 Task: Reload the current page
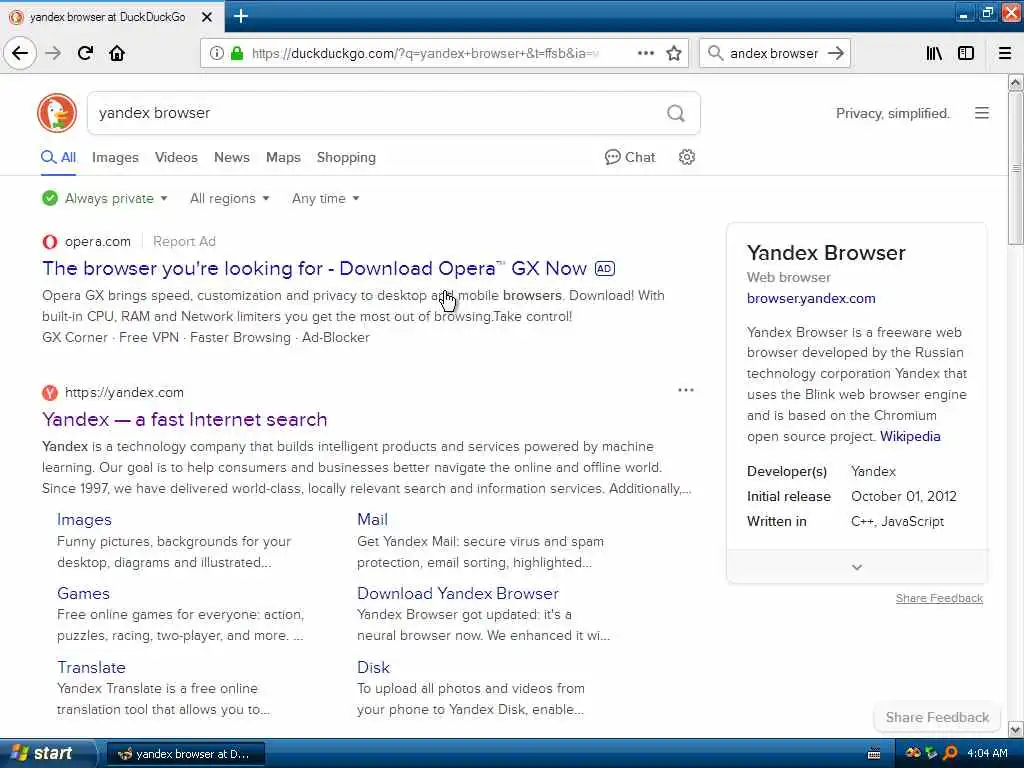point(85,54)
